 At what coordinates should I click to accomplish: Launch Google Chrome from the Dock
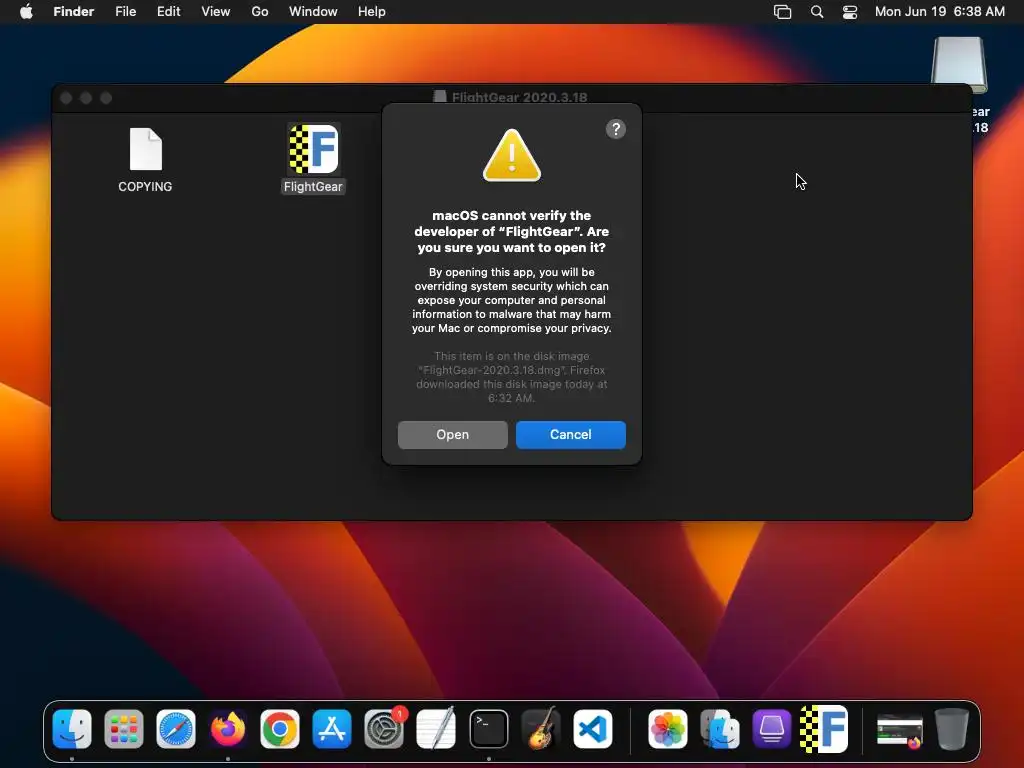280,729
